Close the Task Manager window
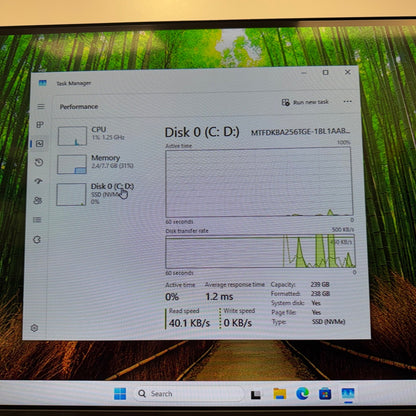 (347, 72)
